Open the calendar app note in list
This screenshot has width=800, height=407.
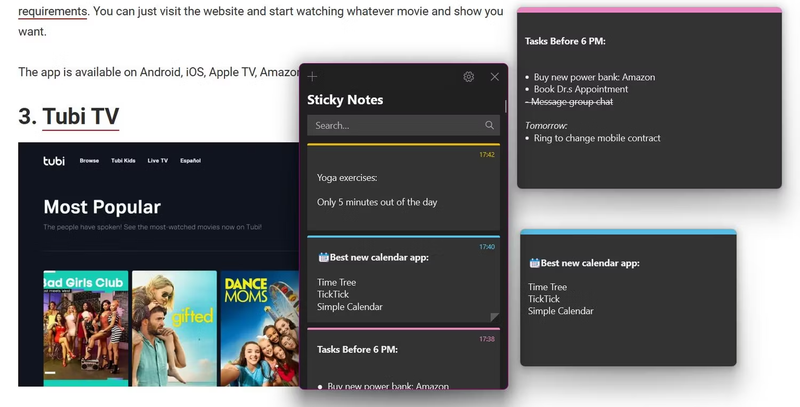pyautogui.click(x=403, y=279)
